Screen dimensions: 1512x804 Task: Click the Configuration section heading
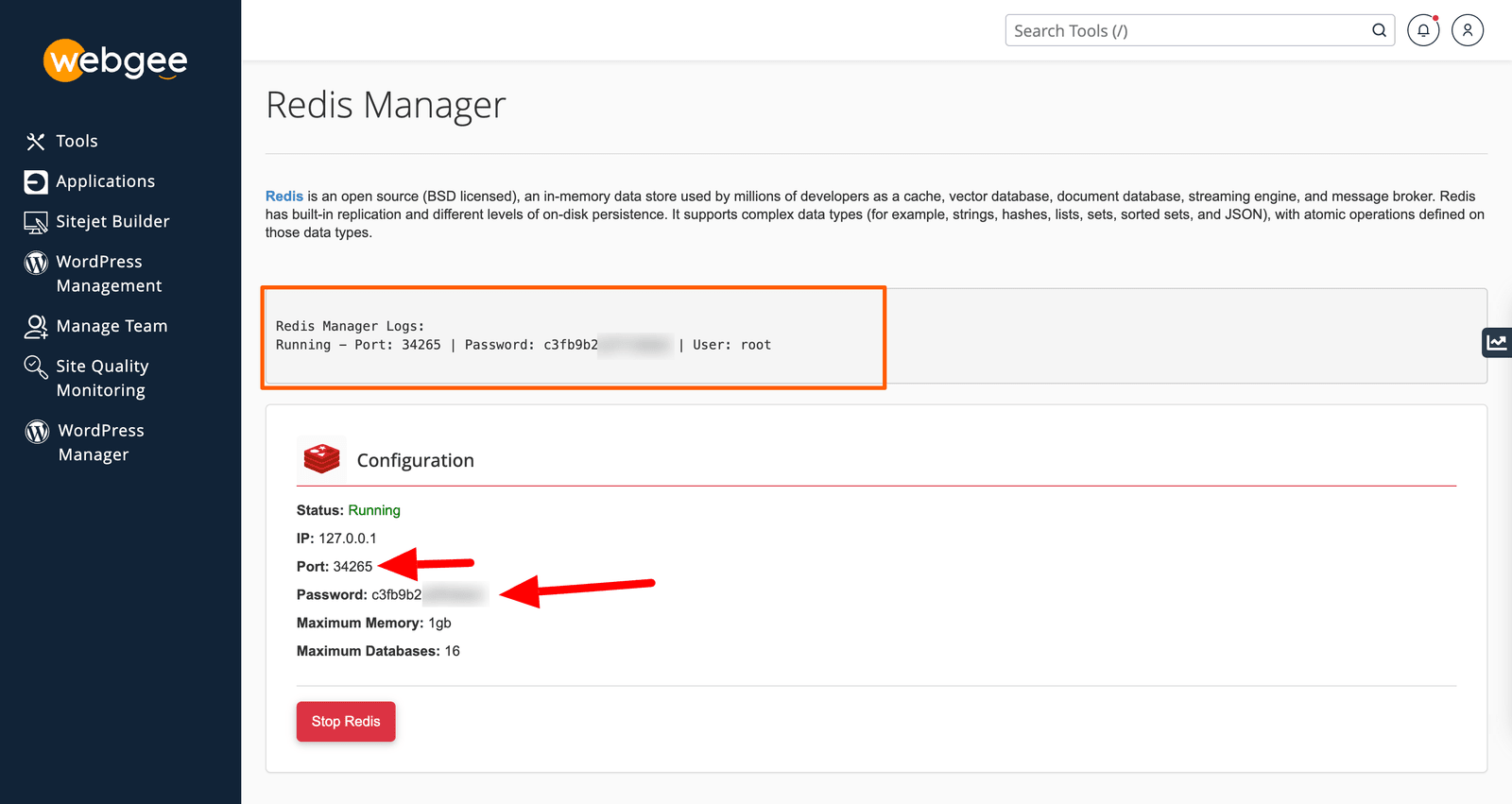(x=415, y=460)
